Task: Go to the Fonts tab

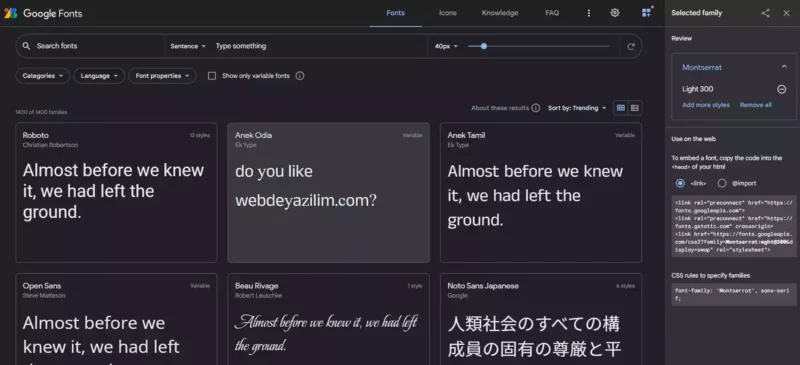Action: point(395,13)
